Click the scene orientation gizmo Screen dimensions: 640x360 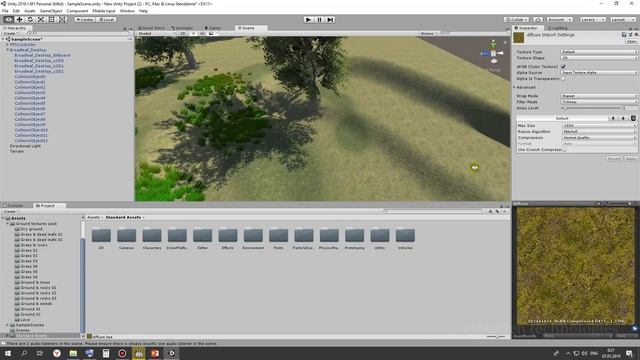pyautogui.click(x=493, y=53)
